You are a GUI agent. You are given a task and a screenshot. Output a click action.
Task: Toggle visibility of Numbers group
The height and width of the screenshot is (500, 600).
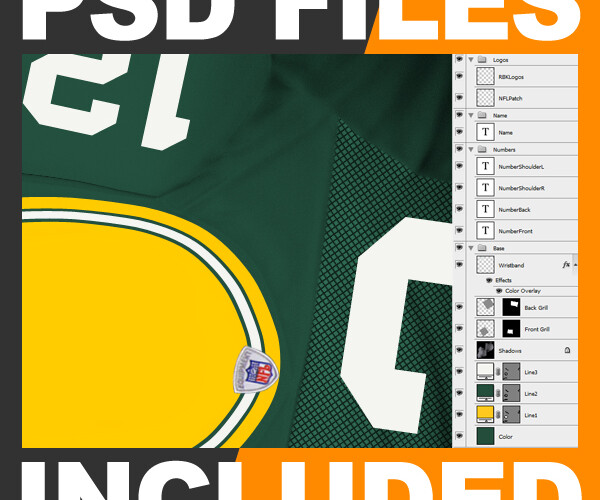pyautogui.click(x=459, y=149)
